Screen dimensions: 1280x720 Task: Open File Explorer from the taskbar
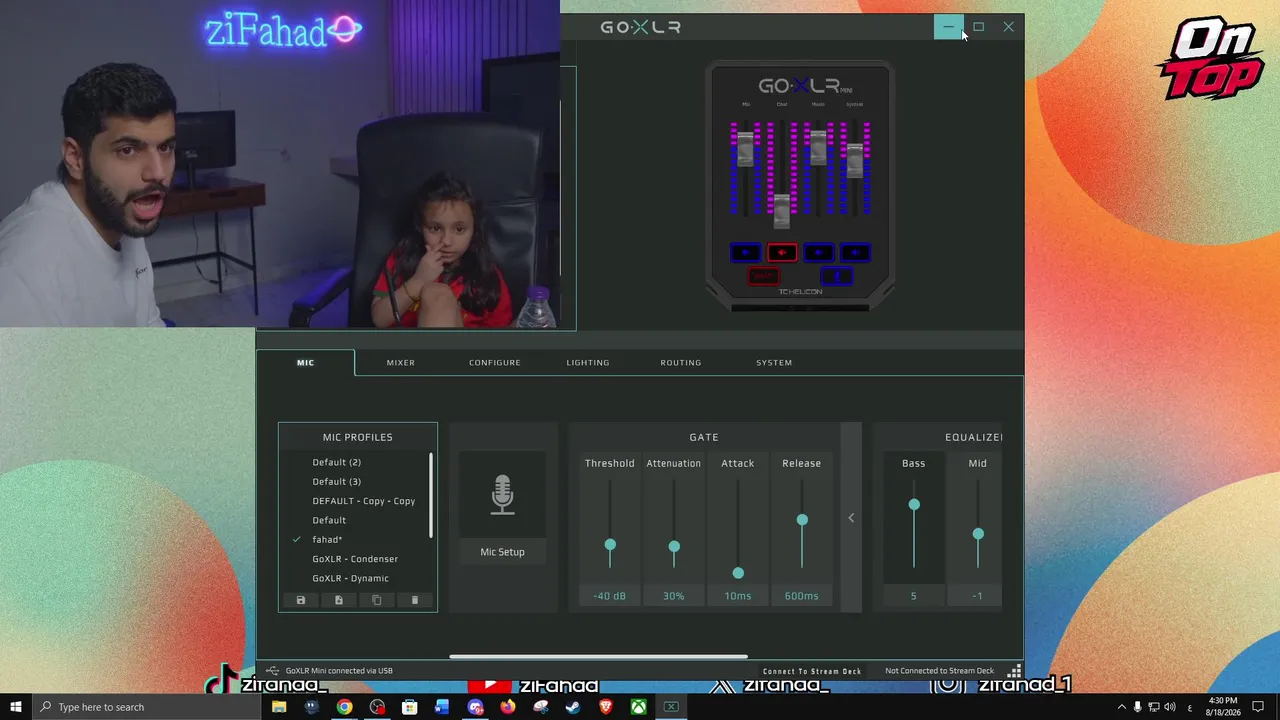tap(279, 707)
